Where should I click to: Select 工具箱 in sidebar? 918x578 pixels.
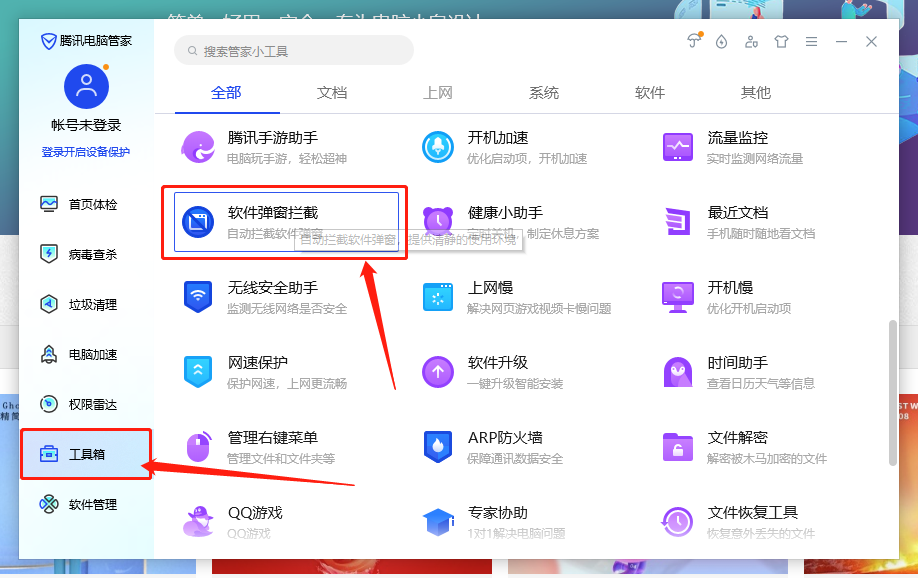tap(86, 454)
